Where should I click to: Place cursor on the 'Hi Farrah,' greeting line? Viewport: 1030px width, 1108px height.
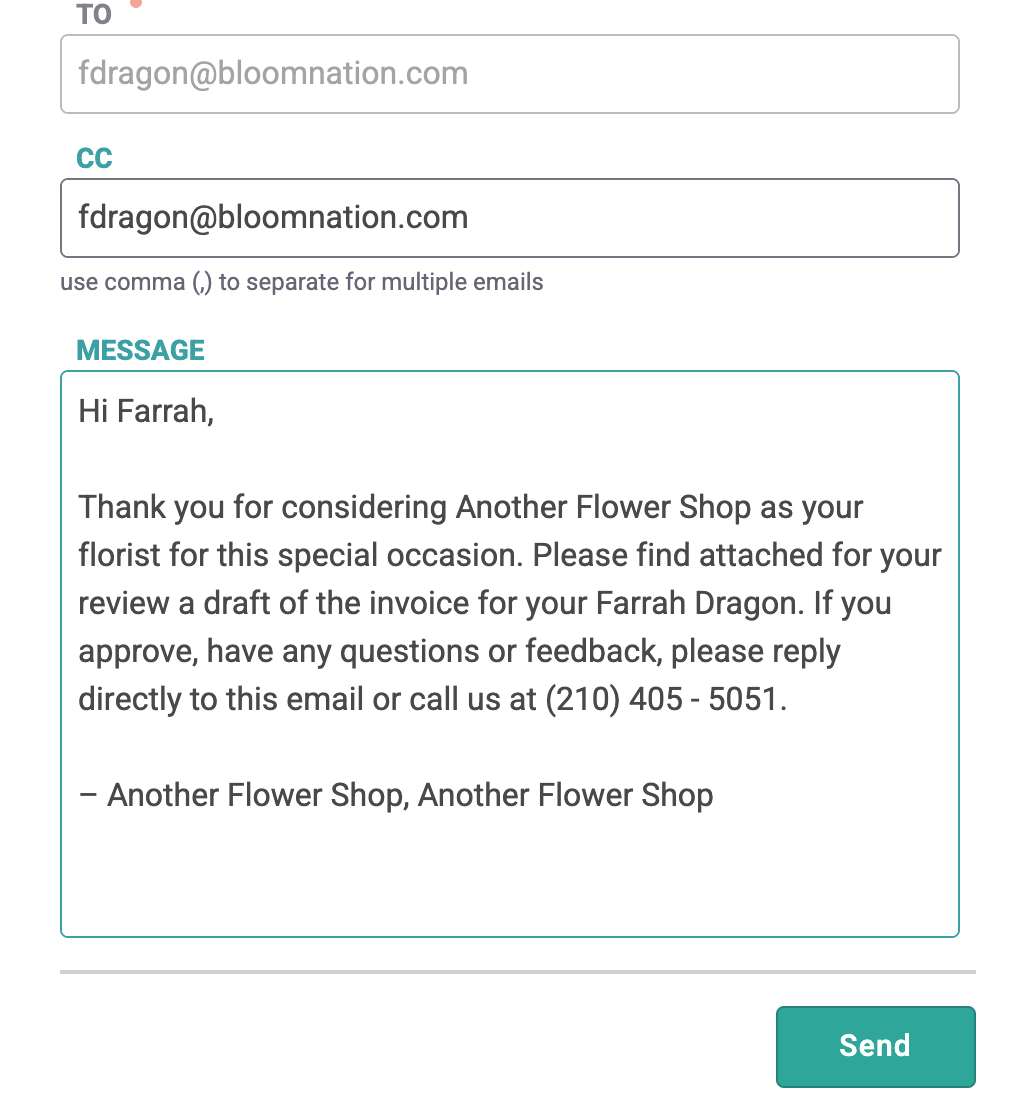coord(146,411)
